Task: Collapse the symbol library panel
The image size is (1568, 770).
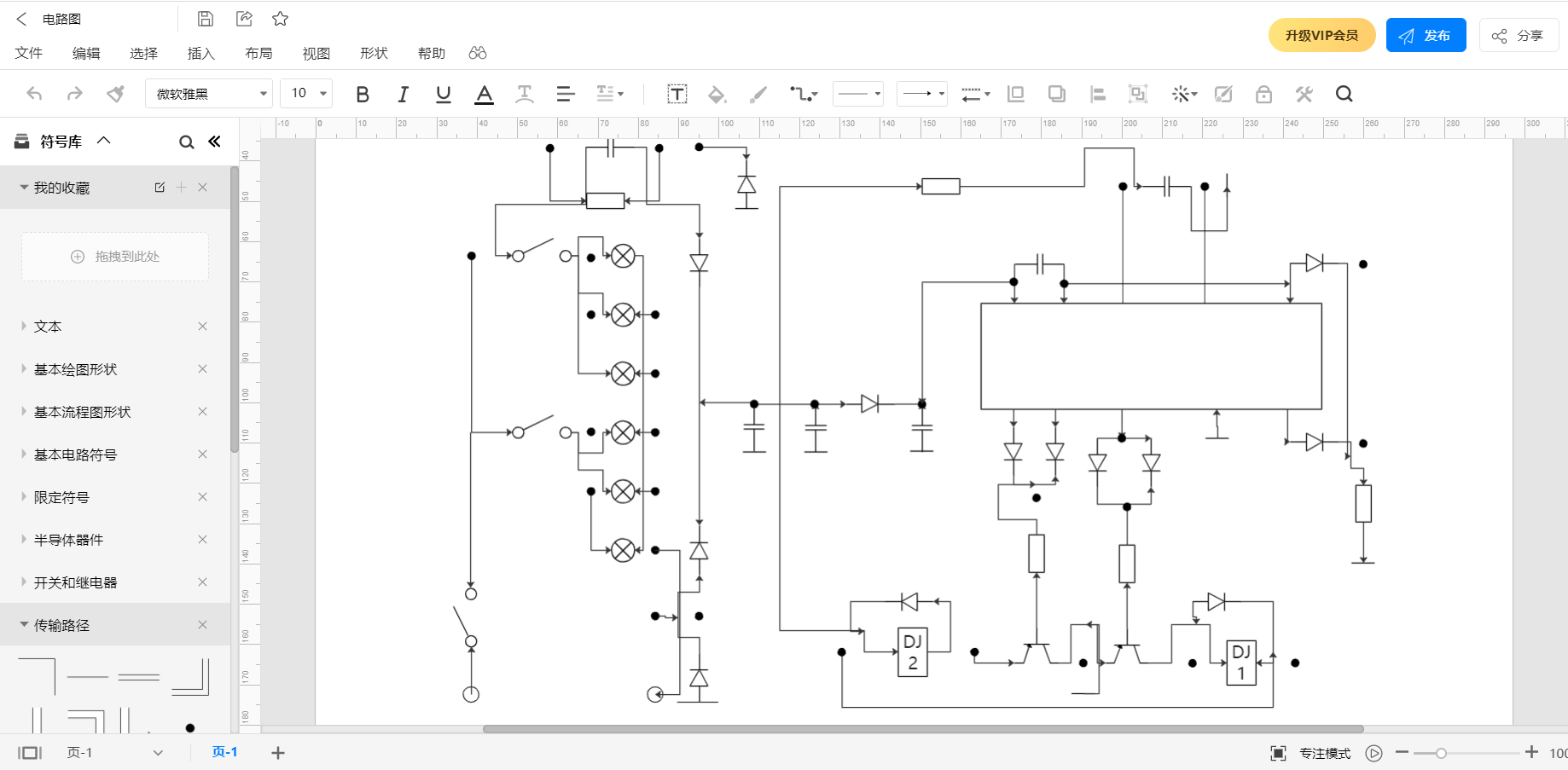Action: pyautogui.click(x=214, y=142)
